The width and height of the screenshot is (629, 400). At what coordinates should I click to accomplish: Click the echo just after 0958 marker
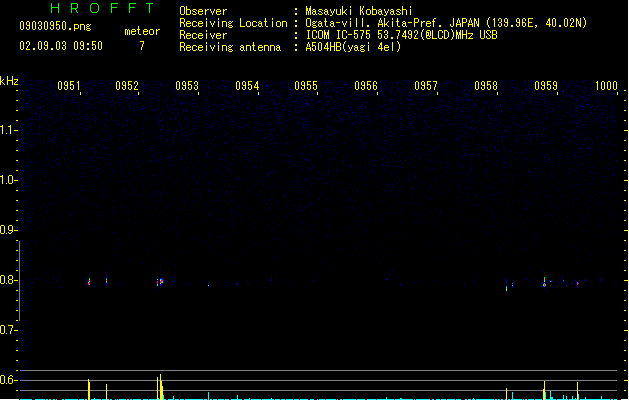[507, 286]
